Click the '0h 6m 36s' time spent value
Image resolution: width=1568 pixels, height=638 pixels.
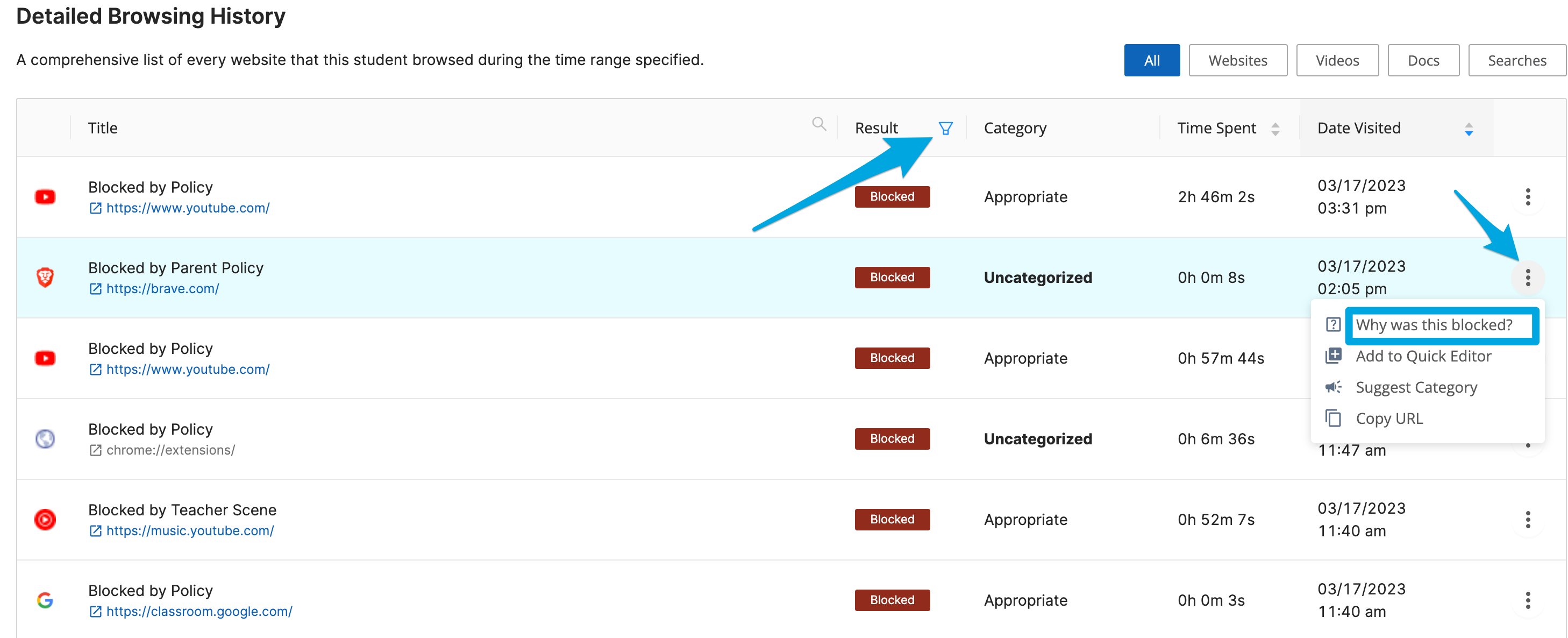(x=1216, y=439)
